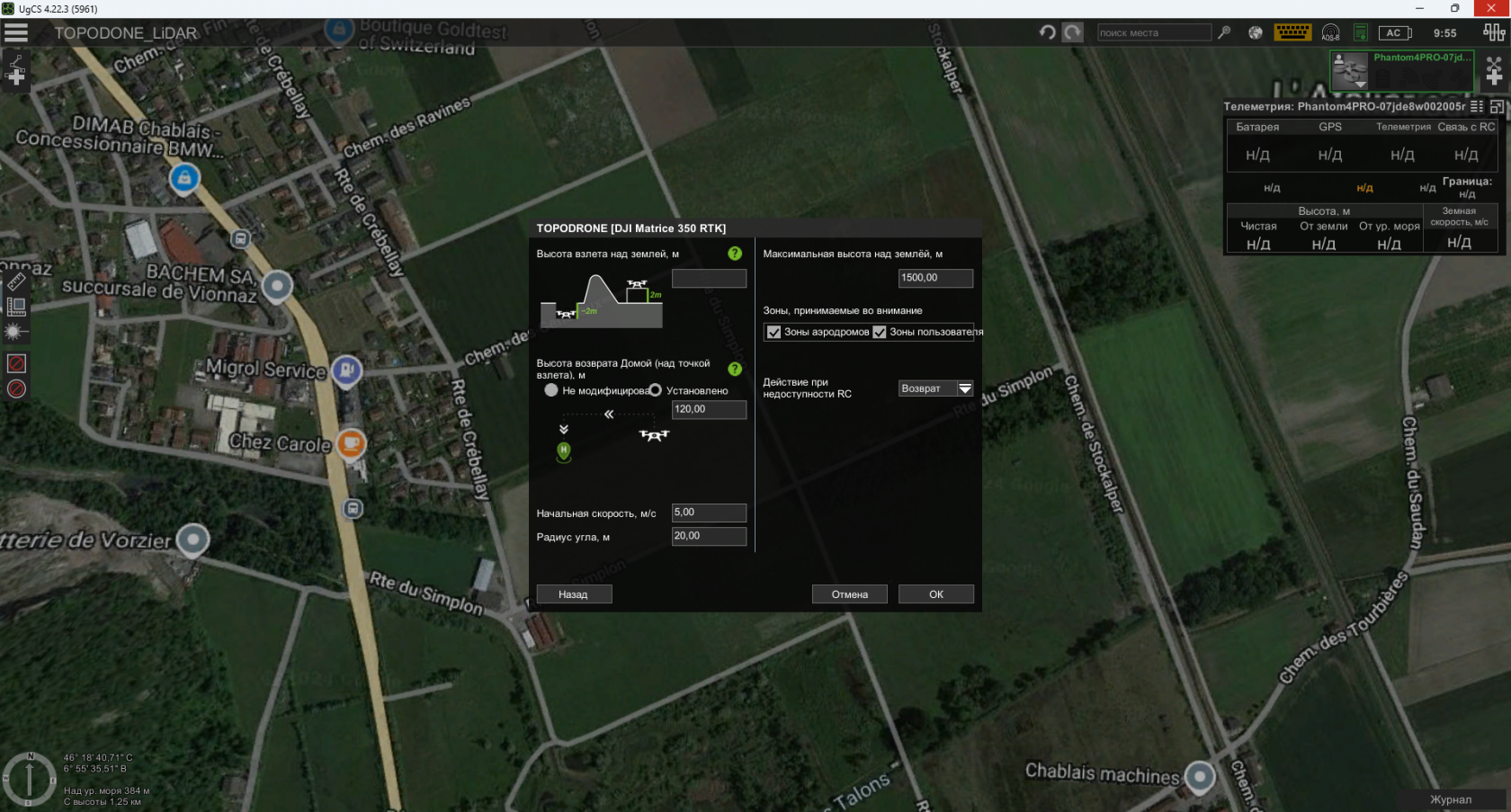Click the BACHEM SA map marker

pos(277,286)
